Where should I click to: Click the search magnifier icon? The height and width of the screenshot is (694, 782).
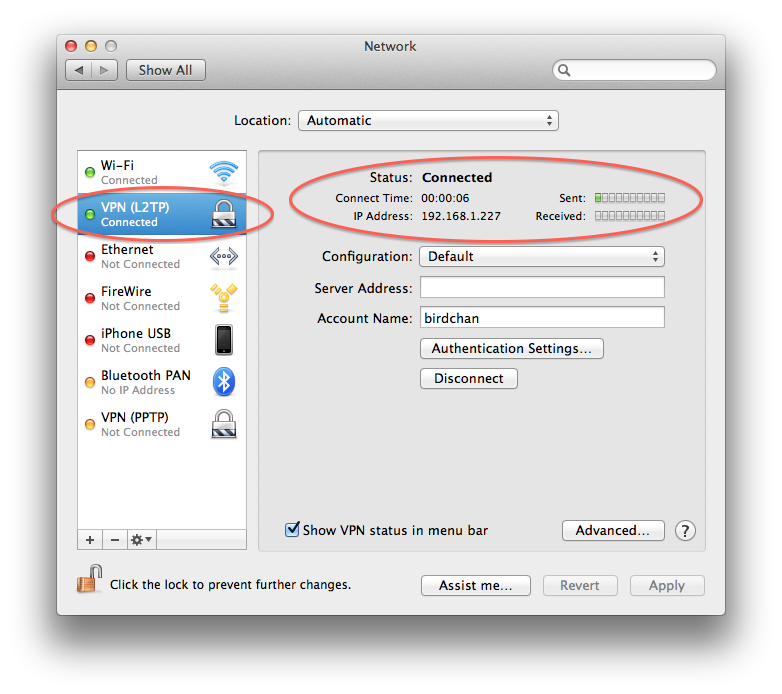(564, 70)
